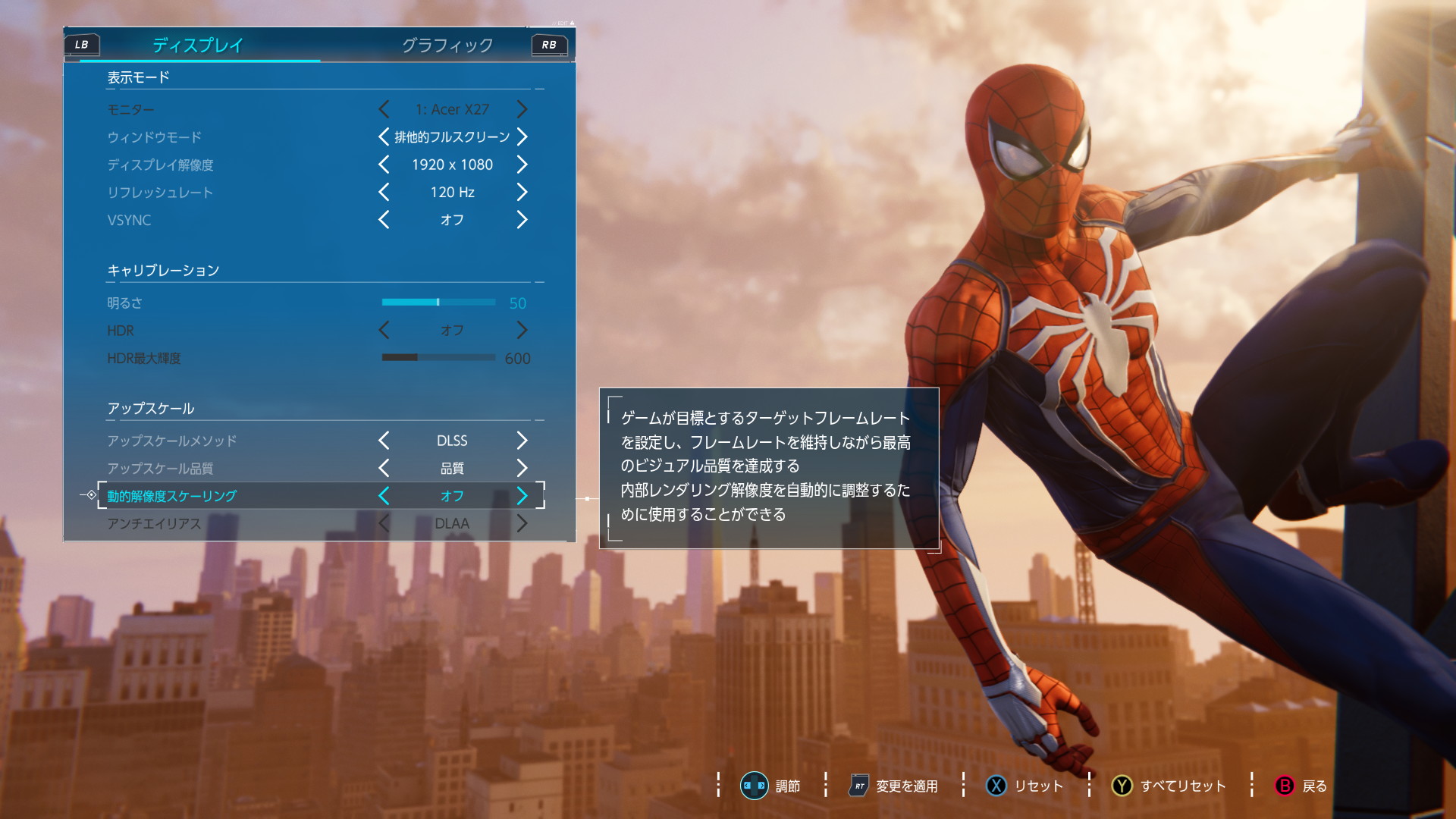Go back with 戻る

tap(1315, 786)
